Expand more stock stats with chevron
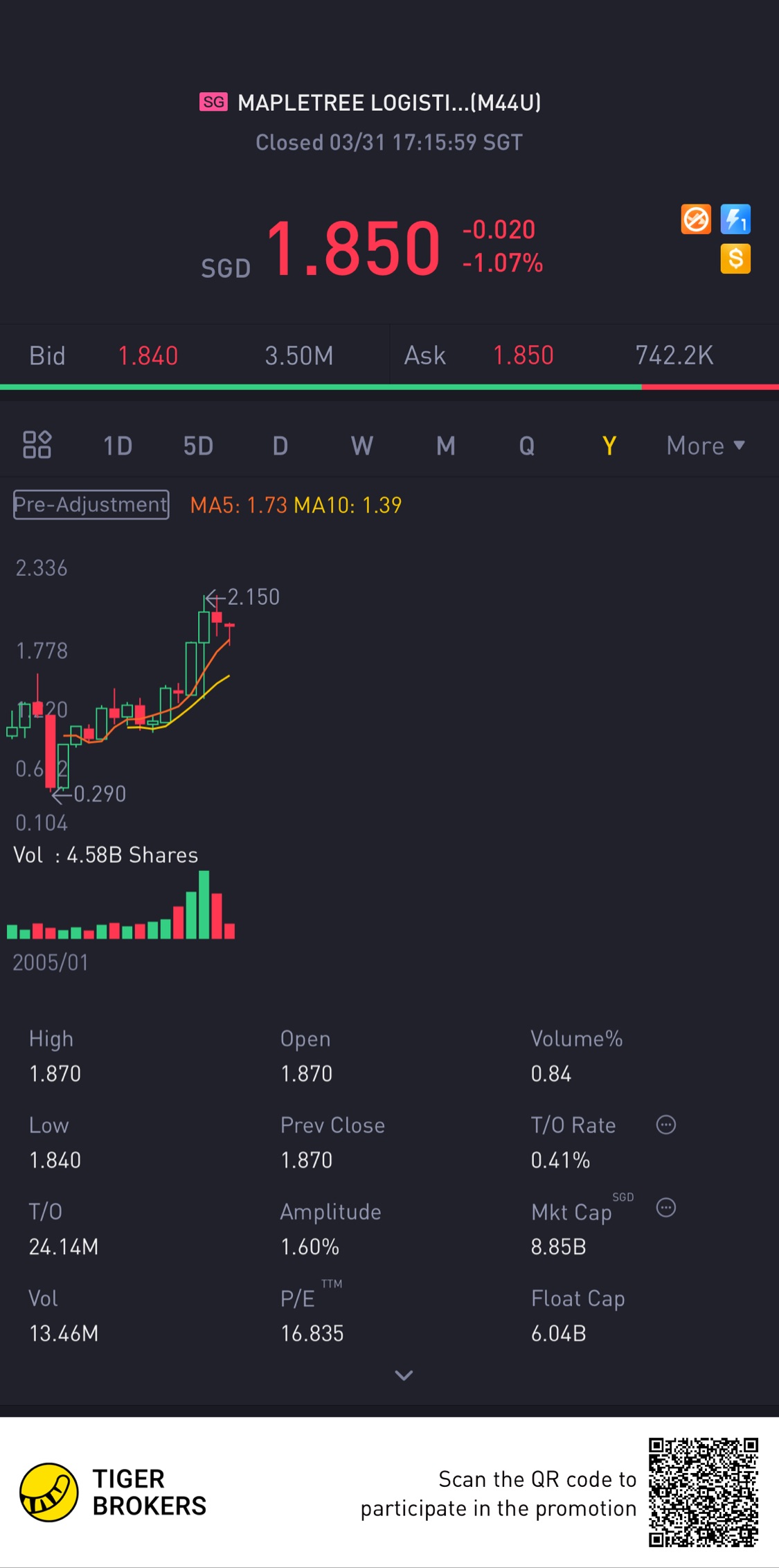Screen dimensions: 779x1568 (404, 1375)
